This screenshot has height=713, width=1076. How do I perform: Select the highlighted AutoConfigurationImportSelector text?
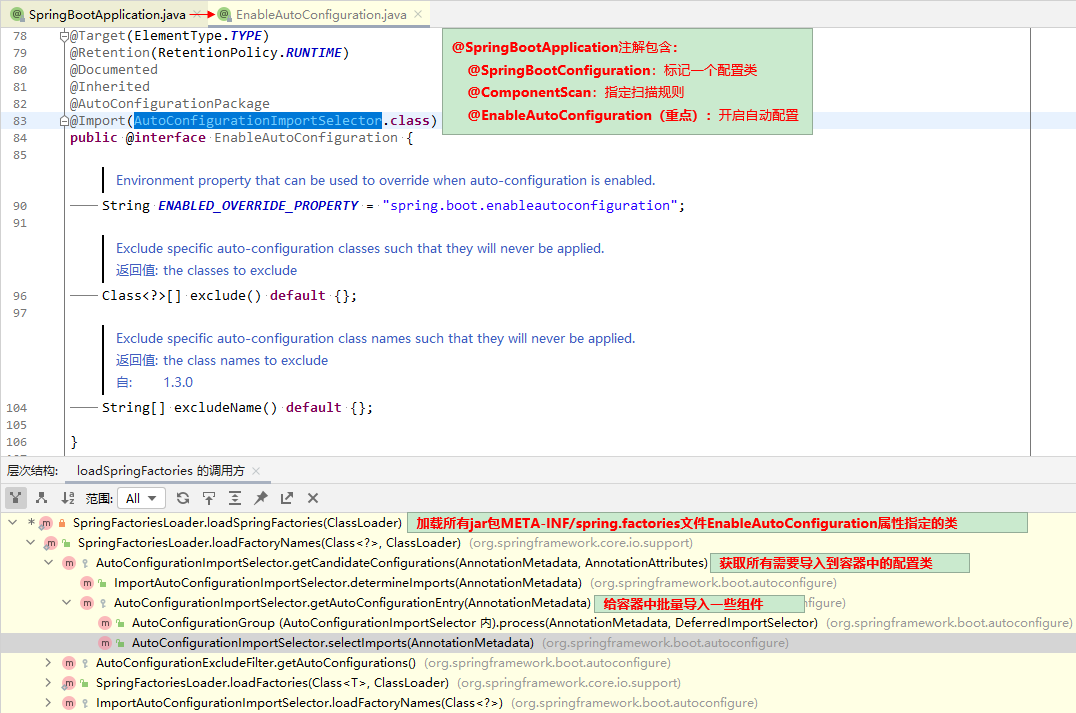pos(256,120)
